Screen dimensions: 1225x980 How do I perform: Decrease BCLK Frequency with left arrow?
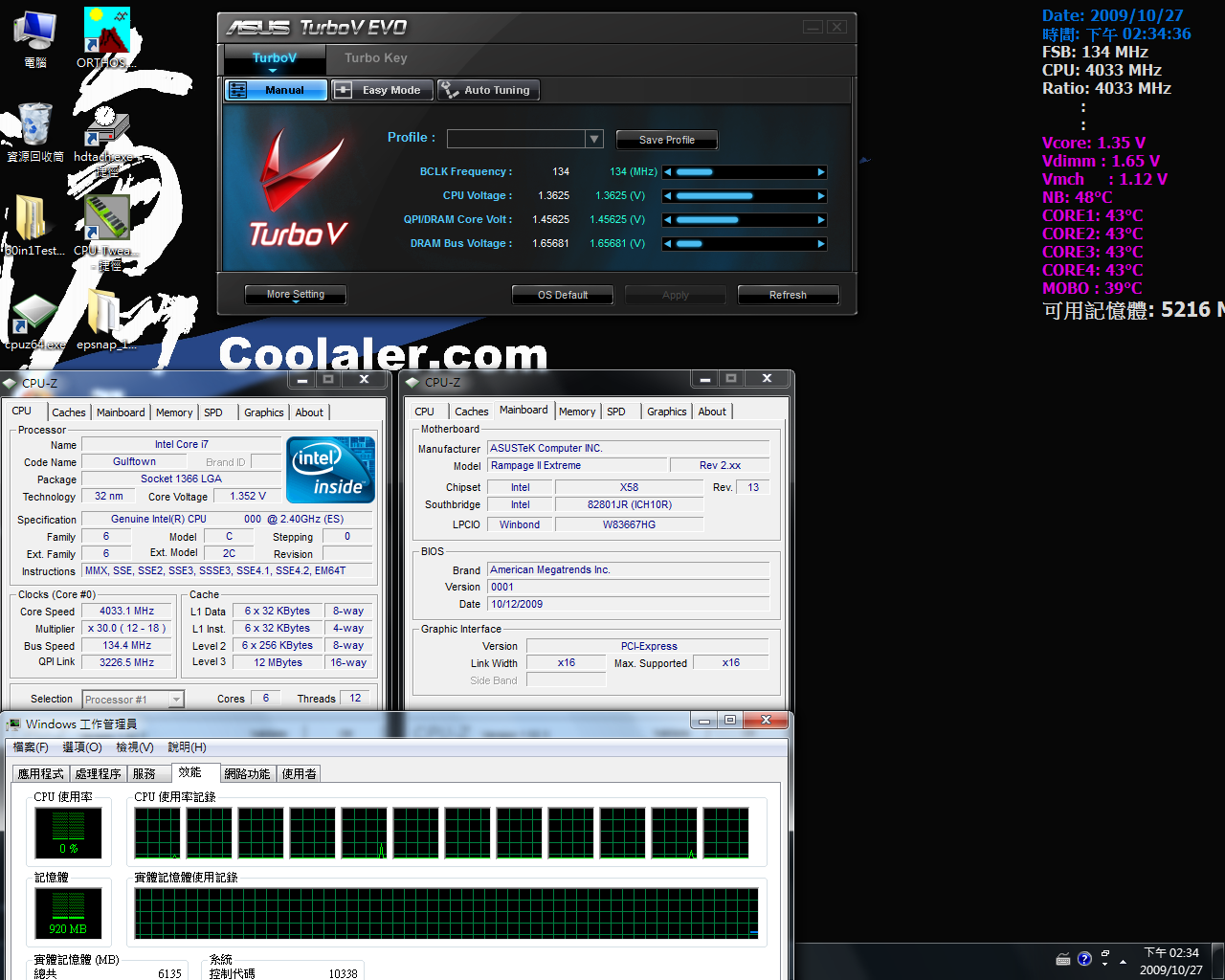[x=667, y=172]
